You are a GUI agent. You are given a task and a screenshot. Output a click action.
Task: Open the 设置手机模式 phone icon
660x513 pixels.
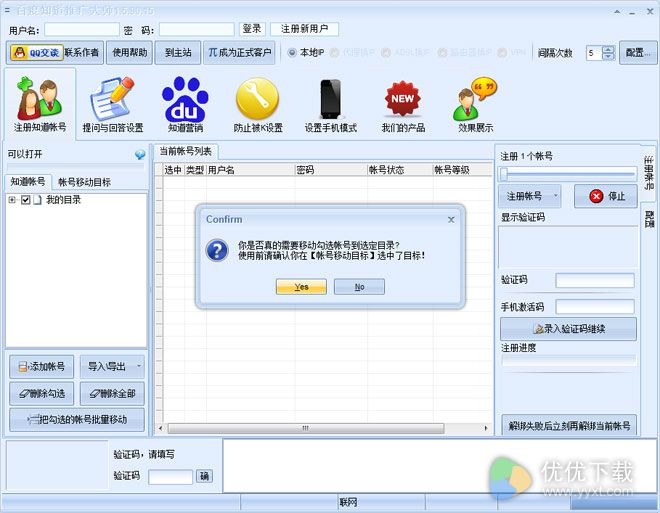(330, 104)
